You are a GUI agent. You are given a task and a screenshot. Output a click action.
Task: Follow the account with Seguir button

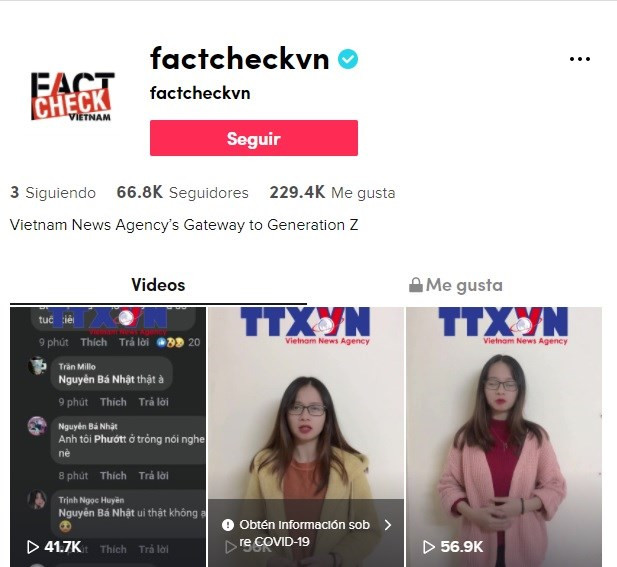[x=254, y=138]
